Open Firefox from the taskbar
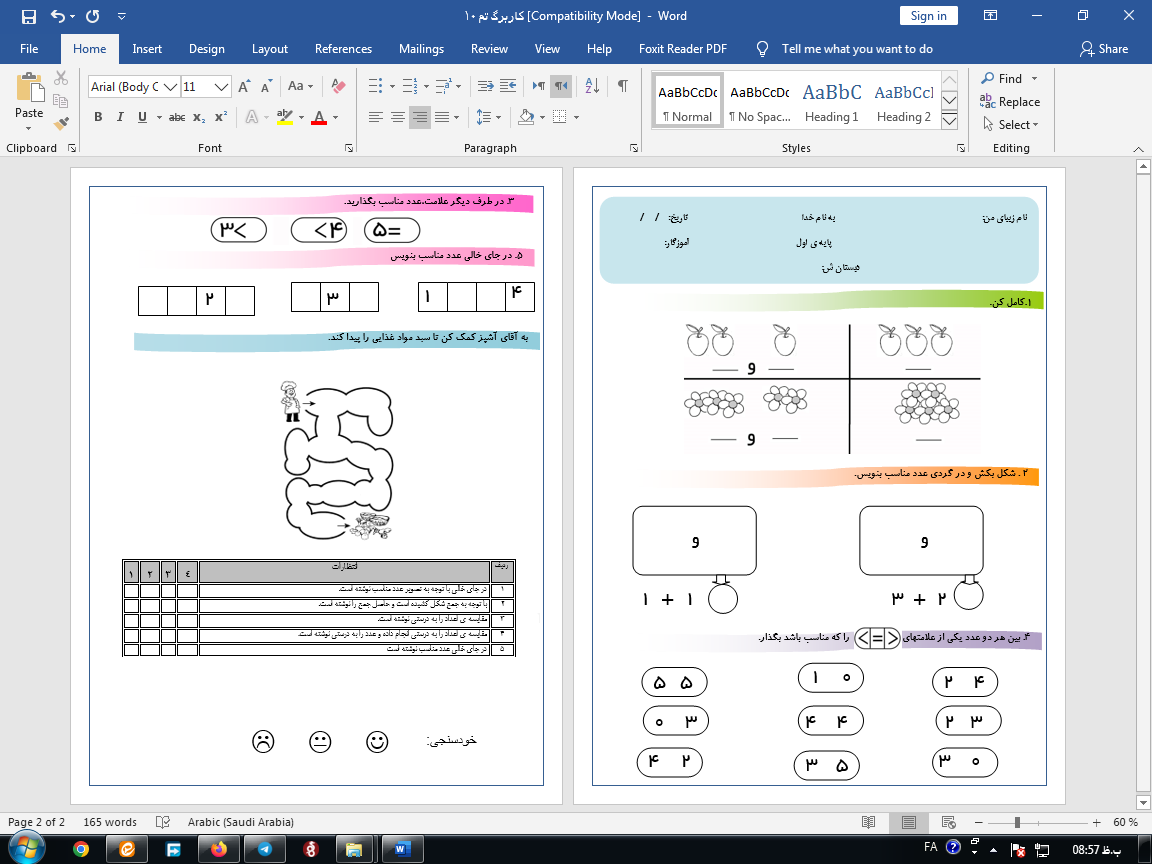The image size is (1152, 864). [x=219, y=849]
